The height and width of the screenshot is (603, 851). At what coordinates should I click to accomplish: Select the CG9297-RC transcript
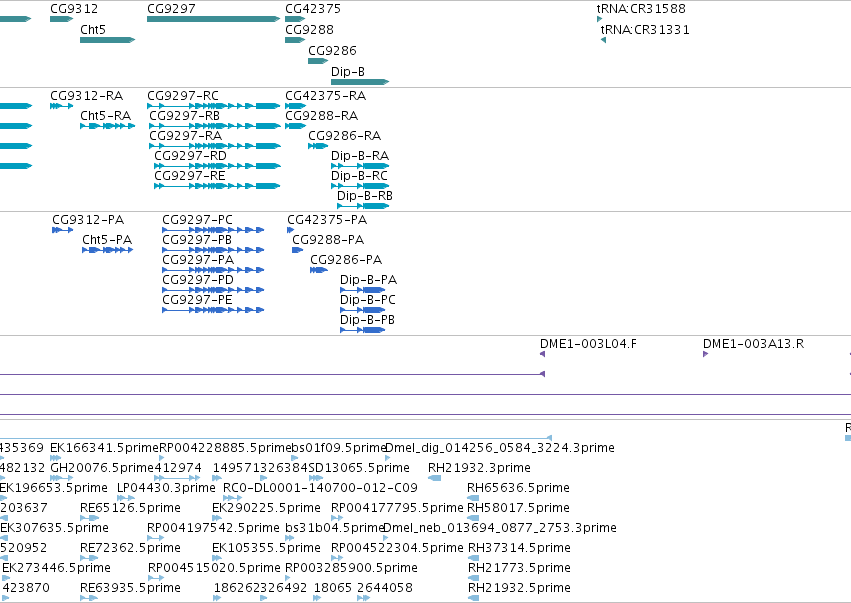pyautogui.click(x=213, y=106)
